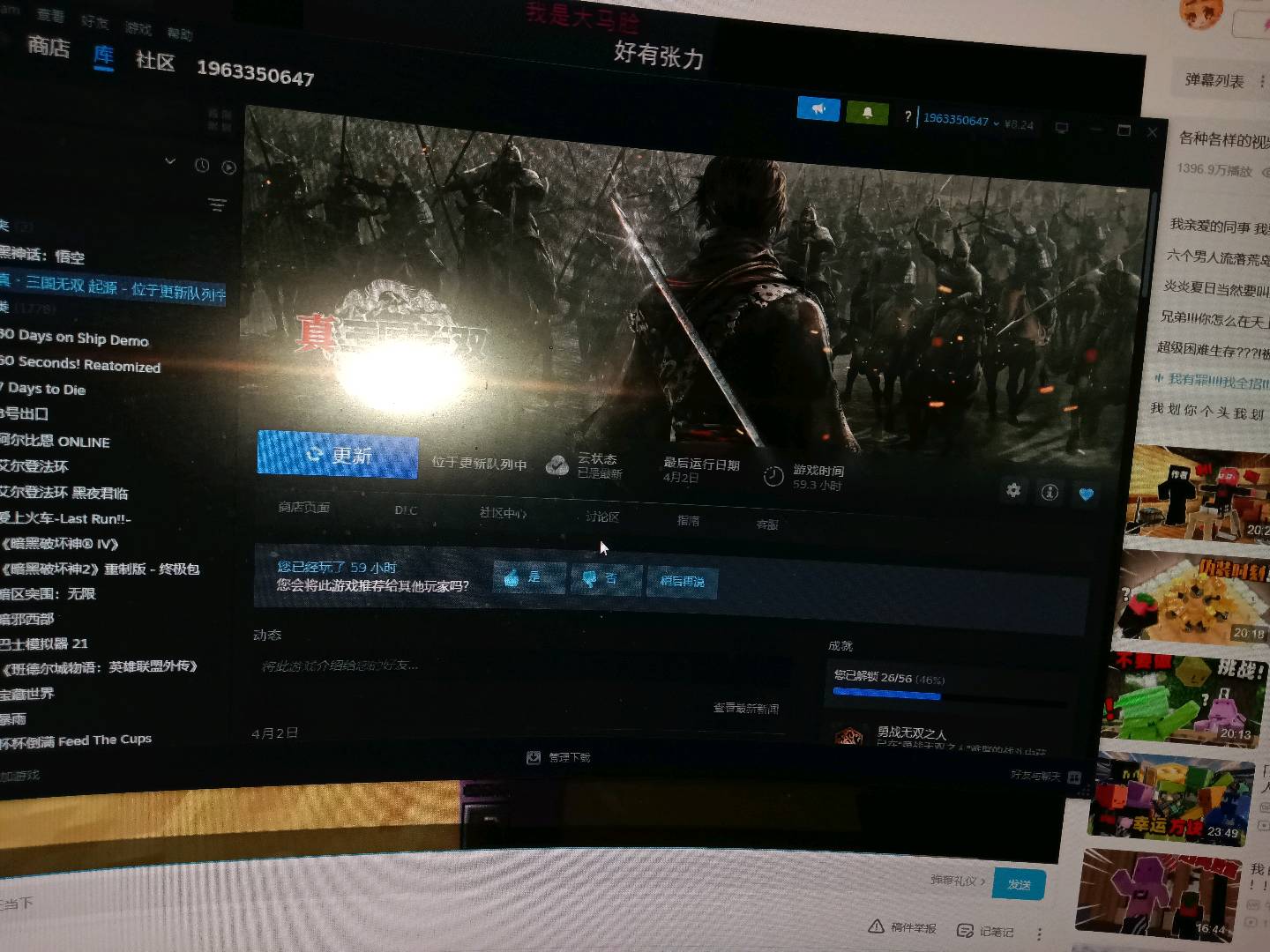Image resolution: width=1270 pixels, height=952 pixels.
Task: Expand the library collection dropdown chevron
Action: (x=170, y=162)
